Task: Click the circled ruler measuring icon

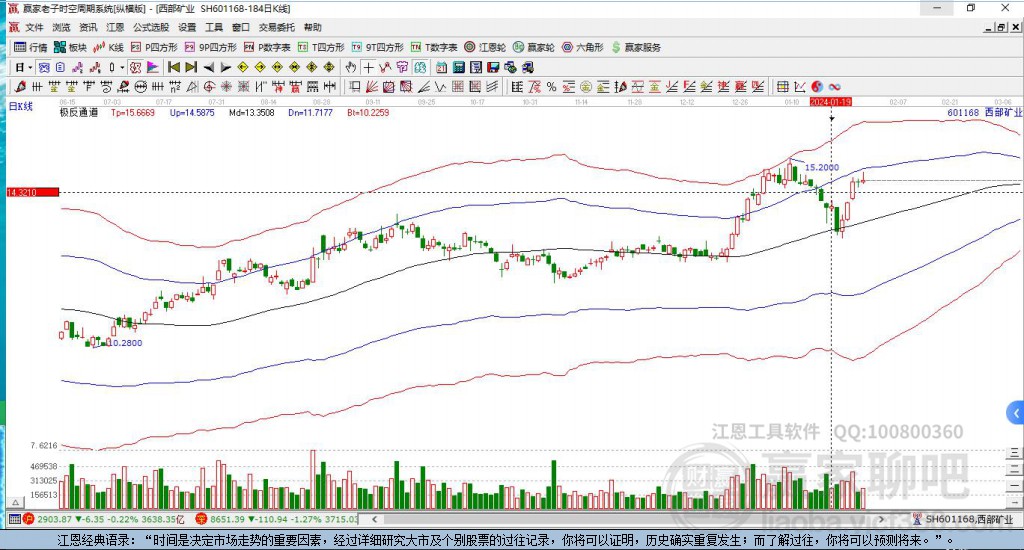Action: pos(140,86)
